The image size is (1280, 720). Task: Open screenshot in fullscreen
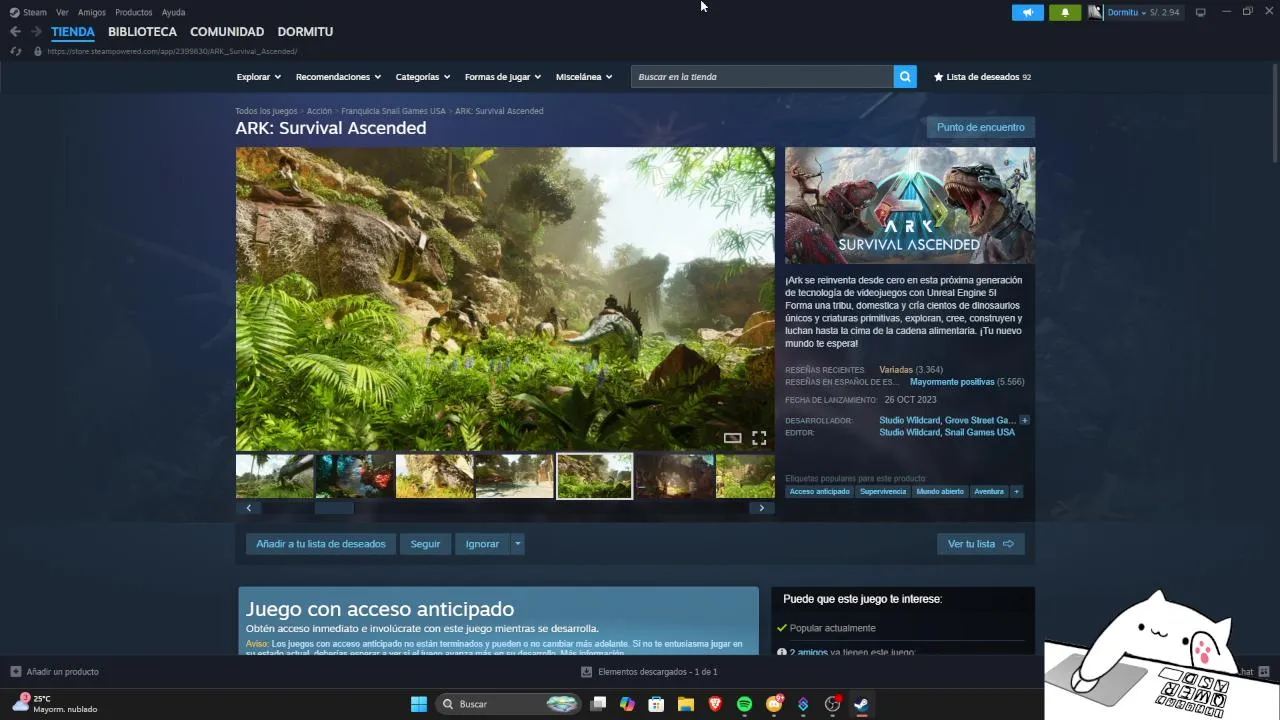coord(759,438)
